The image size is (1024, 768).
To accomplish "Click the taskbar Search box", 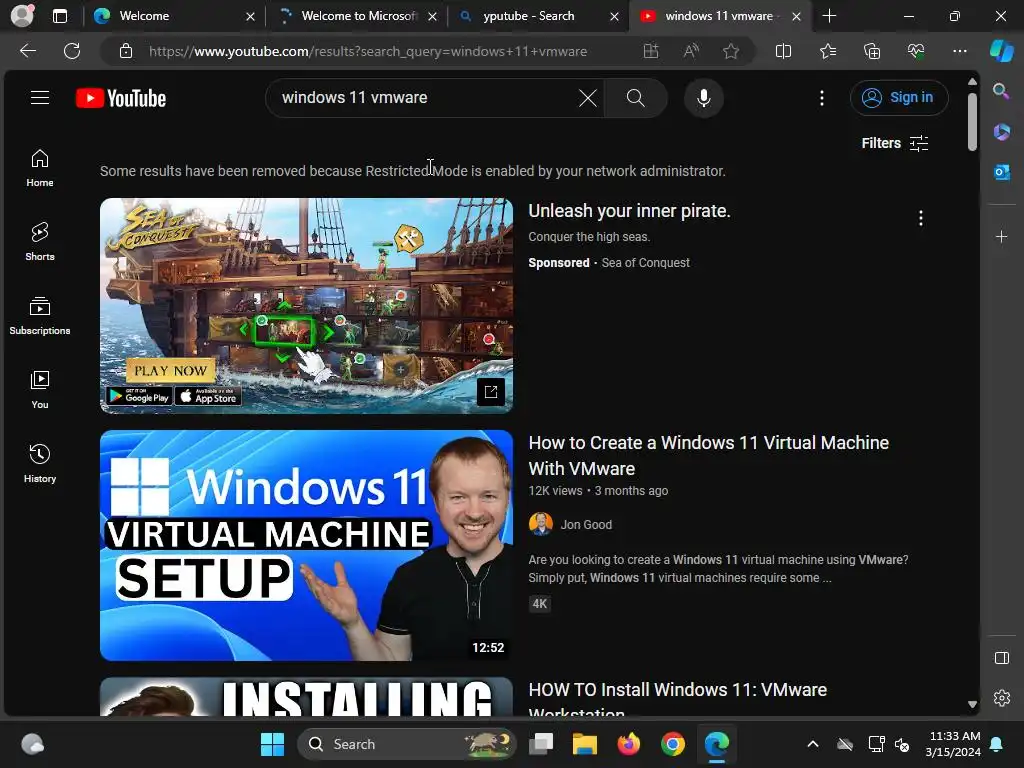I will [x=406, y=744].
